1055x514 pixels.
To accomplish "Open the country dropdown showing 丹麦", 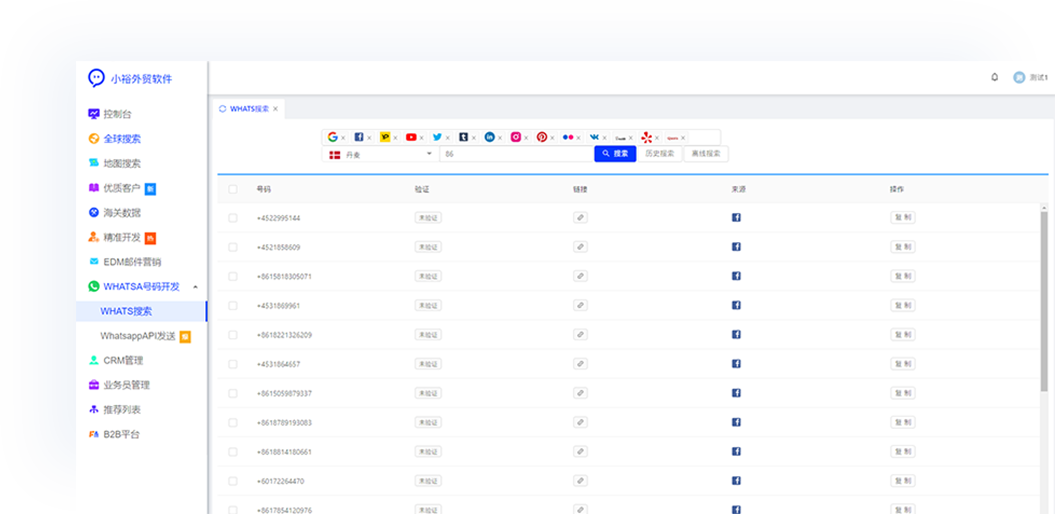I will click(380, 154).
